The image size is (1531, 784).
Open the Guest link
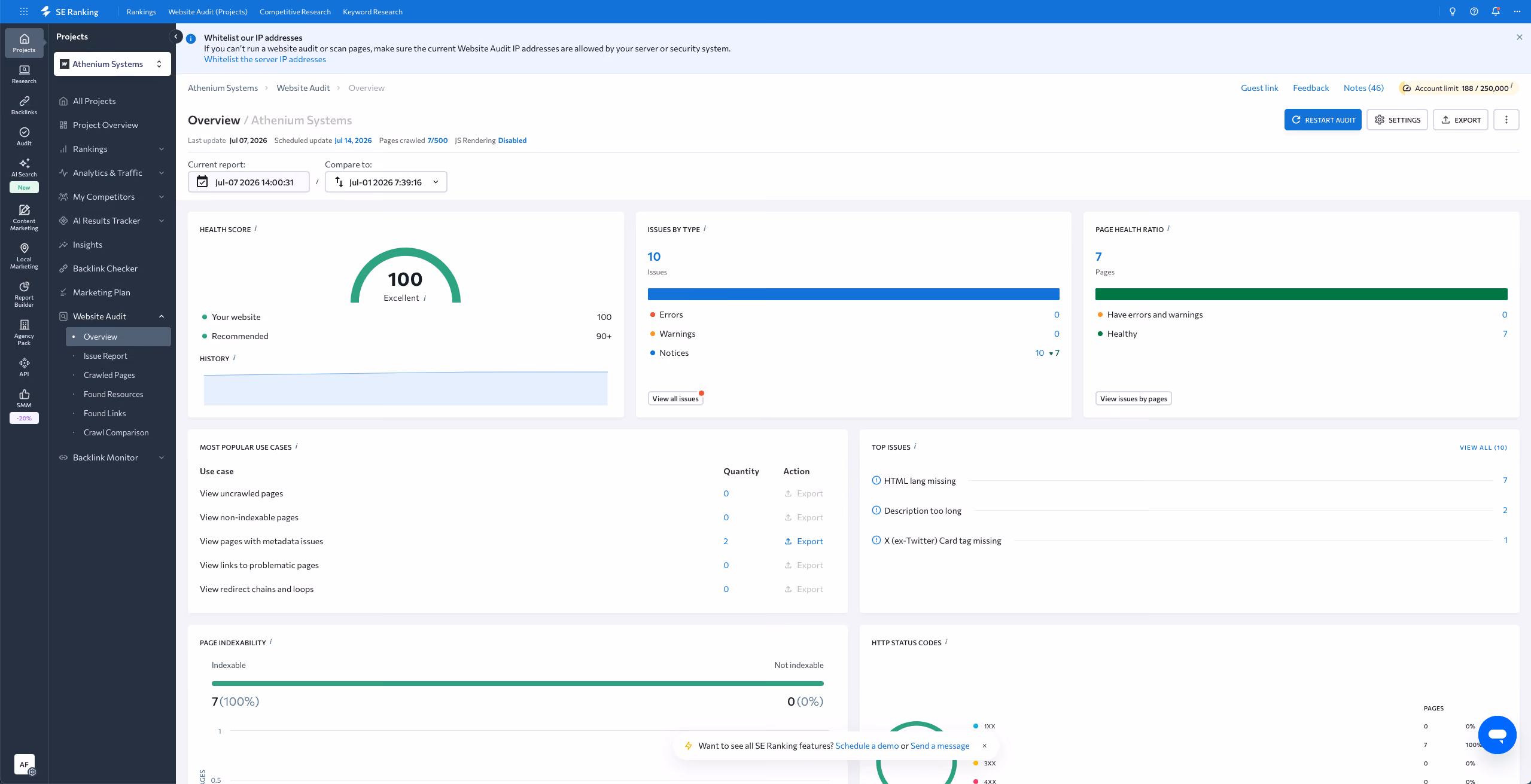[x=1259, y=88]
